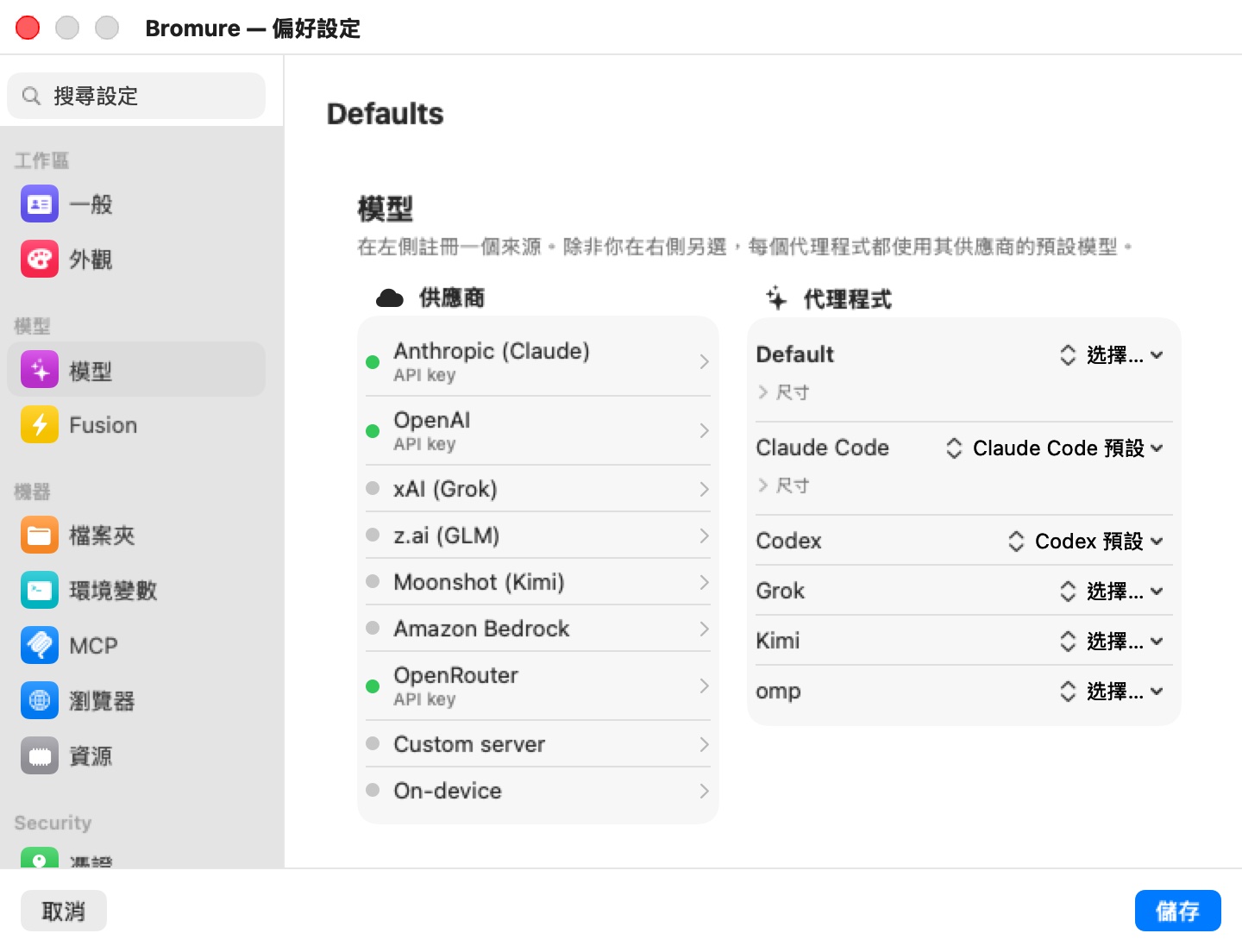Expand 尺寸 under Default
The height and width of the screenshot is (952, 1242).
pyautogui.click(x=783, y=392)
